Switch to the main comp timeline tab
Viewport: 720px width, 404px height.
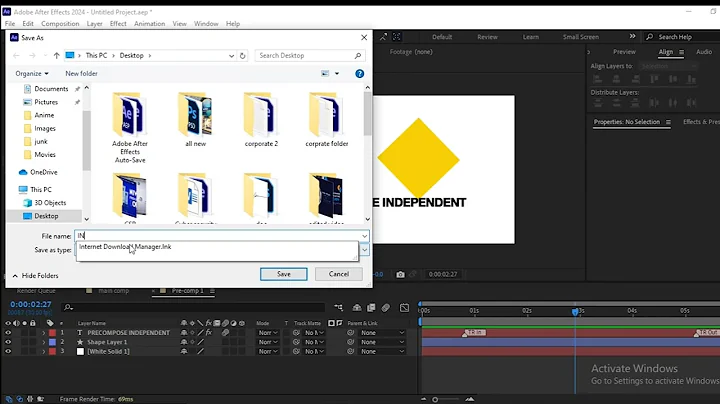click(x=113, y=291)
